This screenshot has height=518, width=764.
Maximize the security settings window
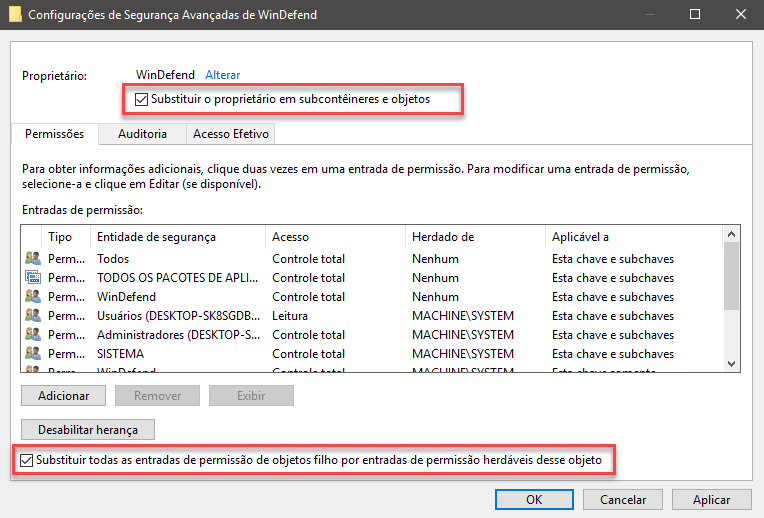point(695,14)
